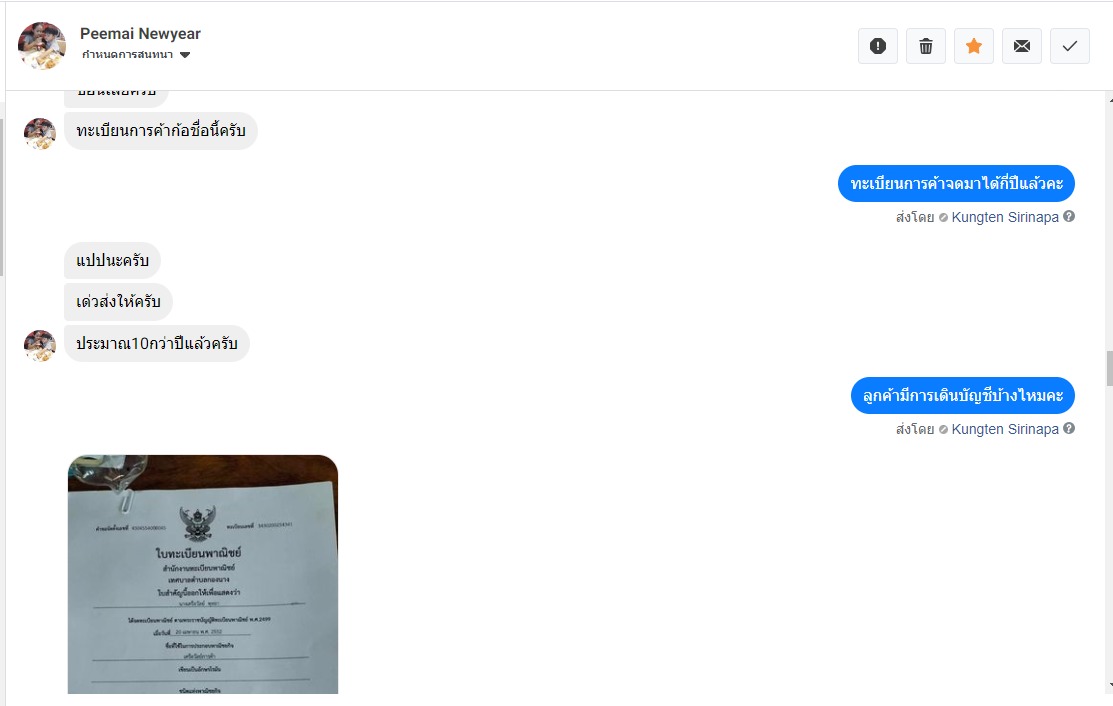Click the chat scrollbar thumb on right
1113x706 pixels.
[x=1109, y=368]
